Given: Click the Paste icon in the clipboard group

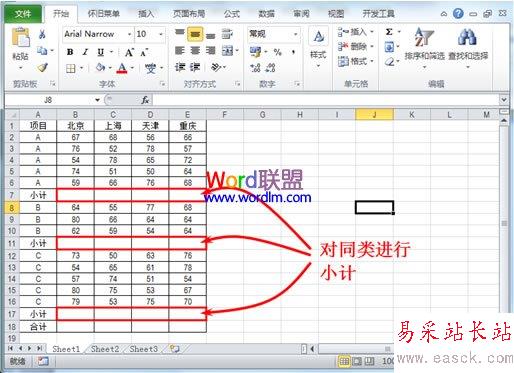Looking at the screenshot, I should point(21,37).
